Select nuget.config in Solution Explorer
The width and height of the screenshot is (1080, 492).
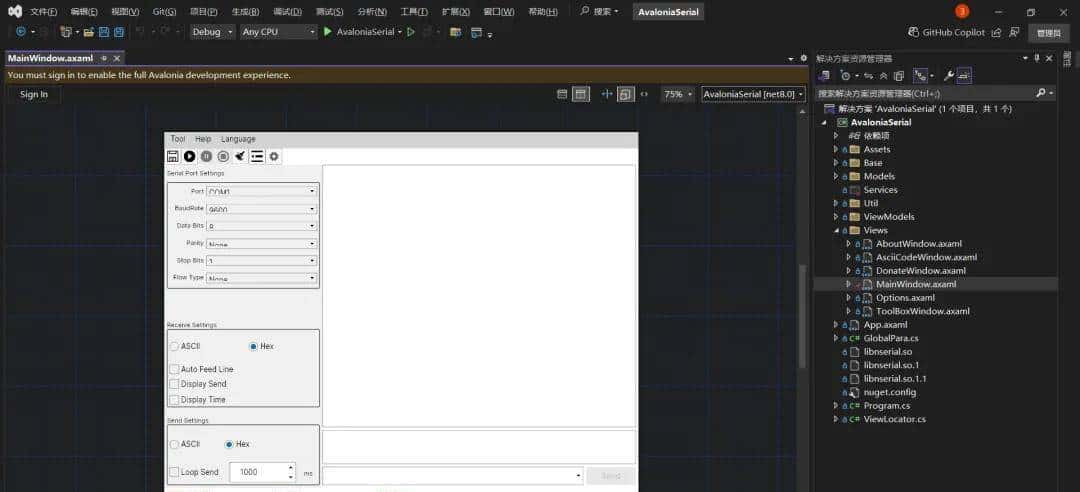(890, 392)
